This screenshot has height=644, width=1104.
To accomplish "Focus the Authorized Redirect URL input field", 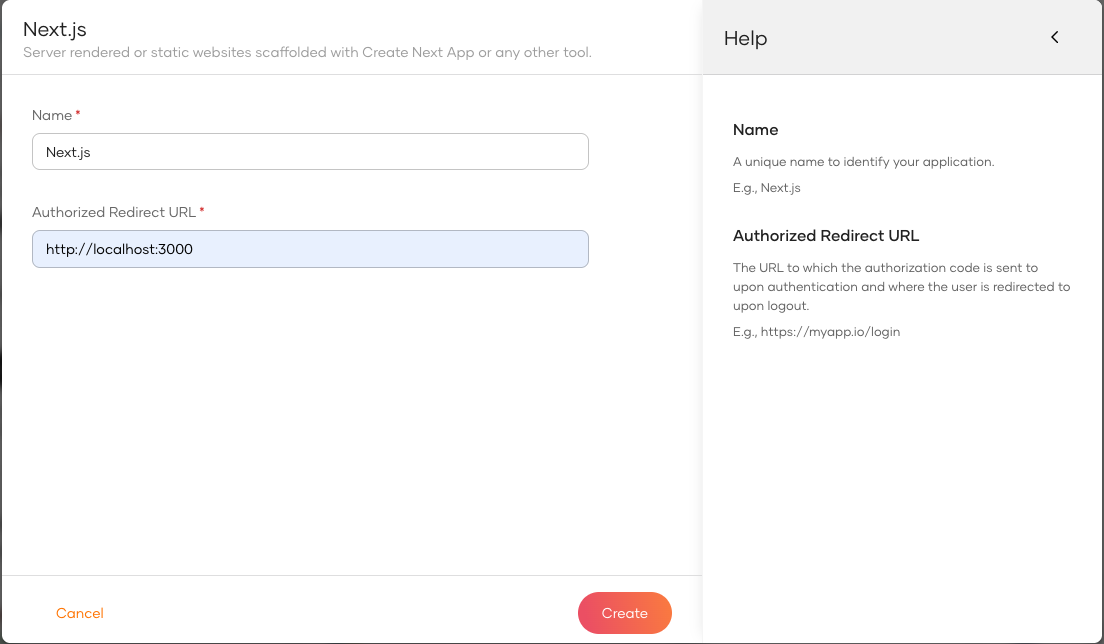I will [310, 249].
